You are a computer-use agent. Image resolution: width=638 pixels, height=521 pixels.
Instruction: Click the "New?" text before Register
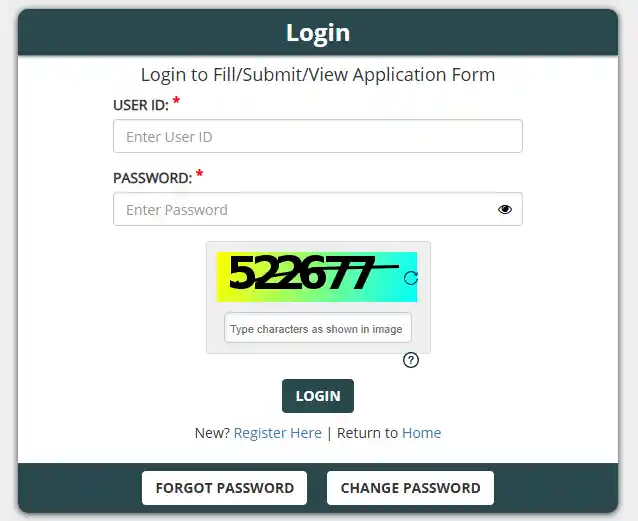pyautogui.click(x=212, y=433)
